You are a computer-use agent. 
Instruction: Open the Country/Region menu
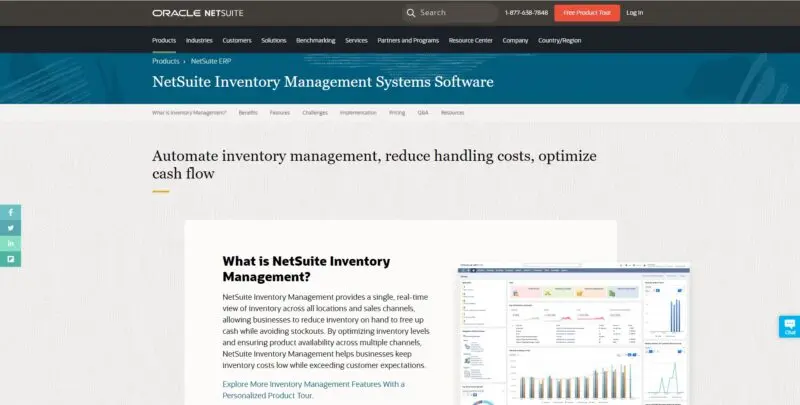[559, 40]
